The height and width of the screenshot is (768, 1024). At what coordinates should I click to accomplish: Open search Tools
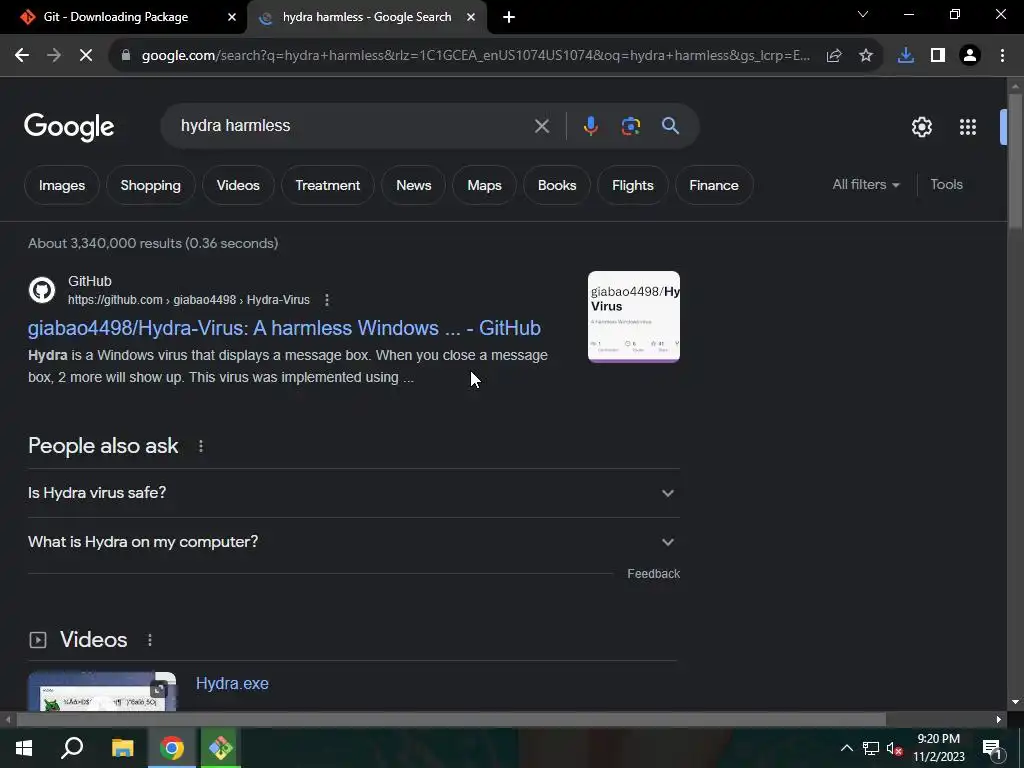click(x=946, y=185)
